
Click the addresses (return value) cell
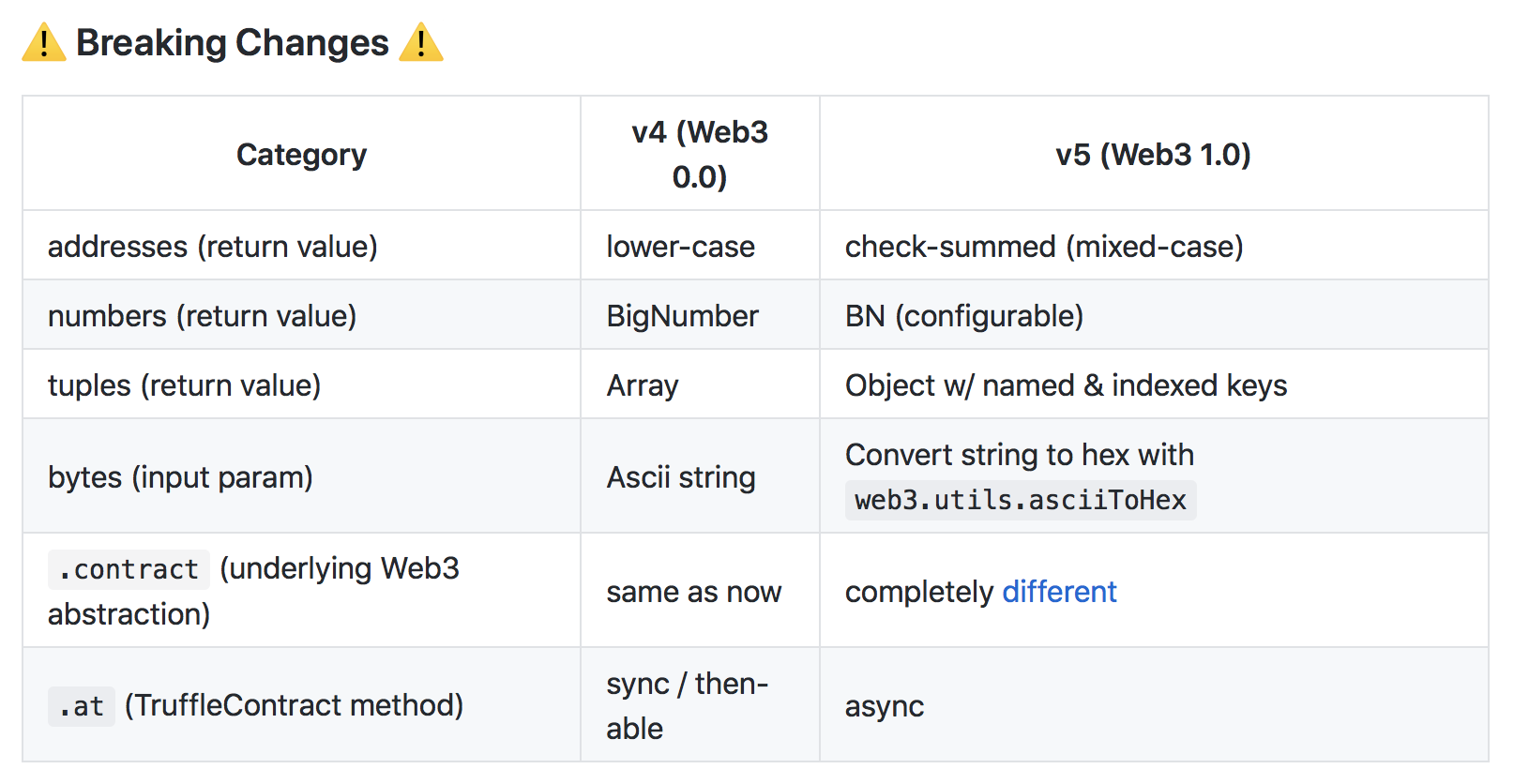tap(213, 247)
